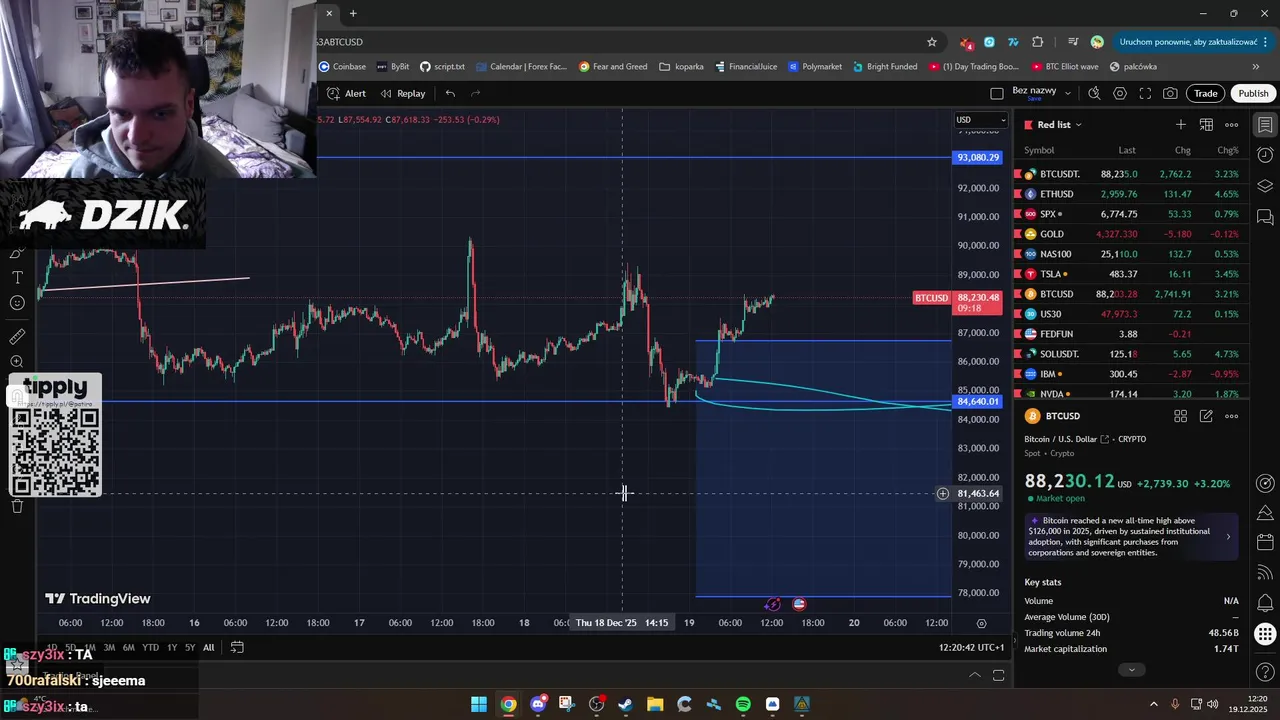Screen dimensions: 1280x720
Task: Open a new browser tab
Action: coord(353,13)
